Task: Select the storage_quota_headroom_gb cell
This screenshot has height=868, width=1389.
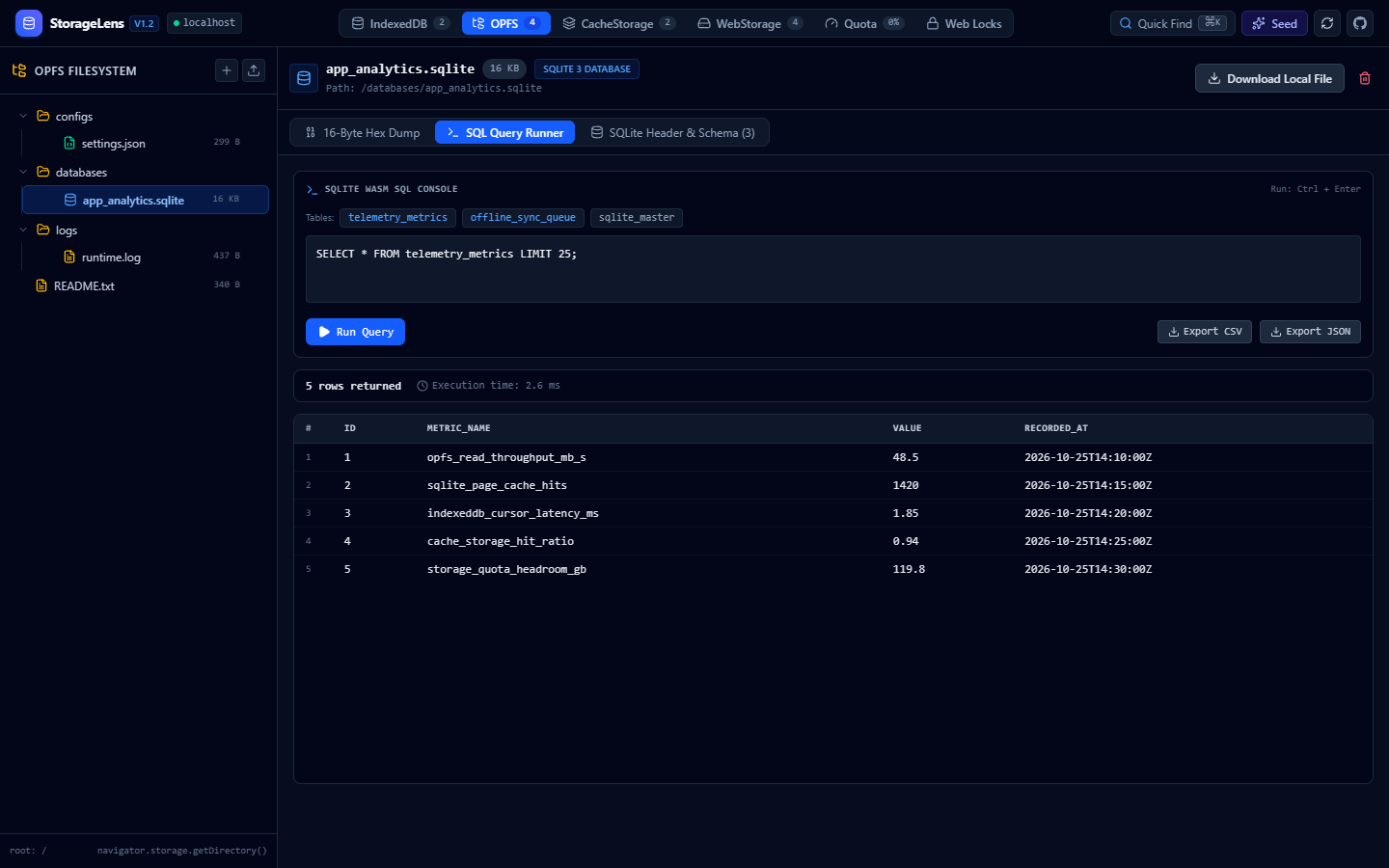Action: [506, 569]
